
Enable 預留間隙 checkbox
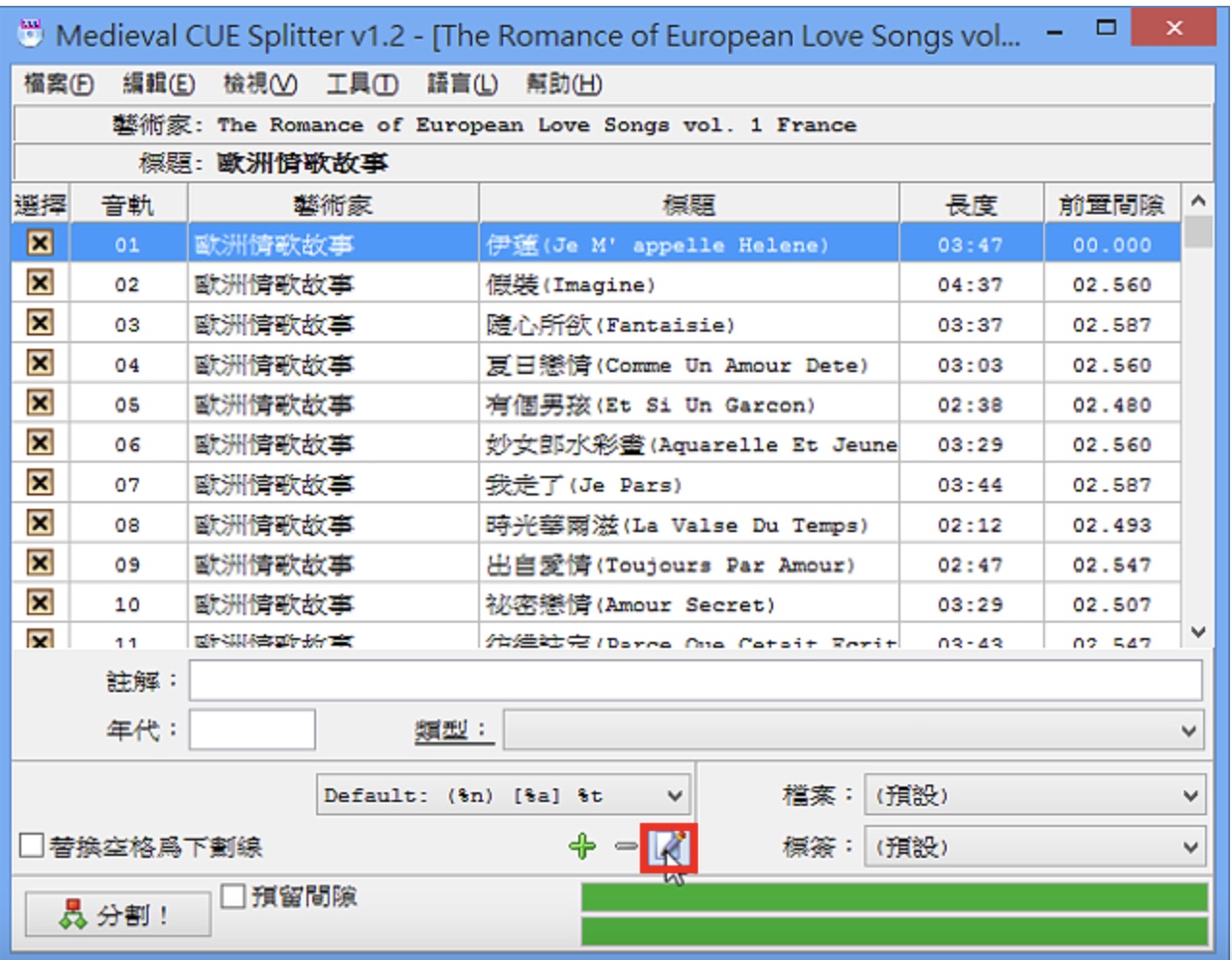click(232, 896)
